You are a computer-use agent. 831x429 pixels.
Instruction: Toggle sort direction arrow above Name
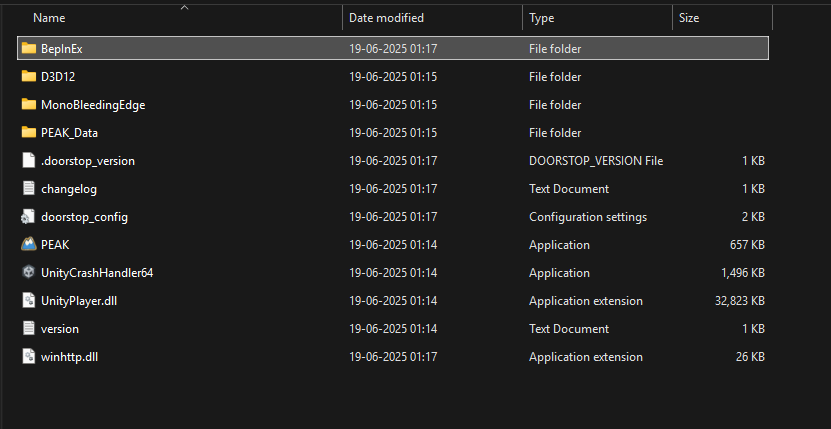point(184,7)
